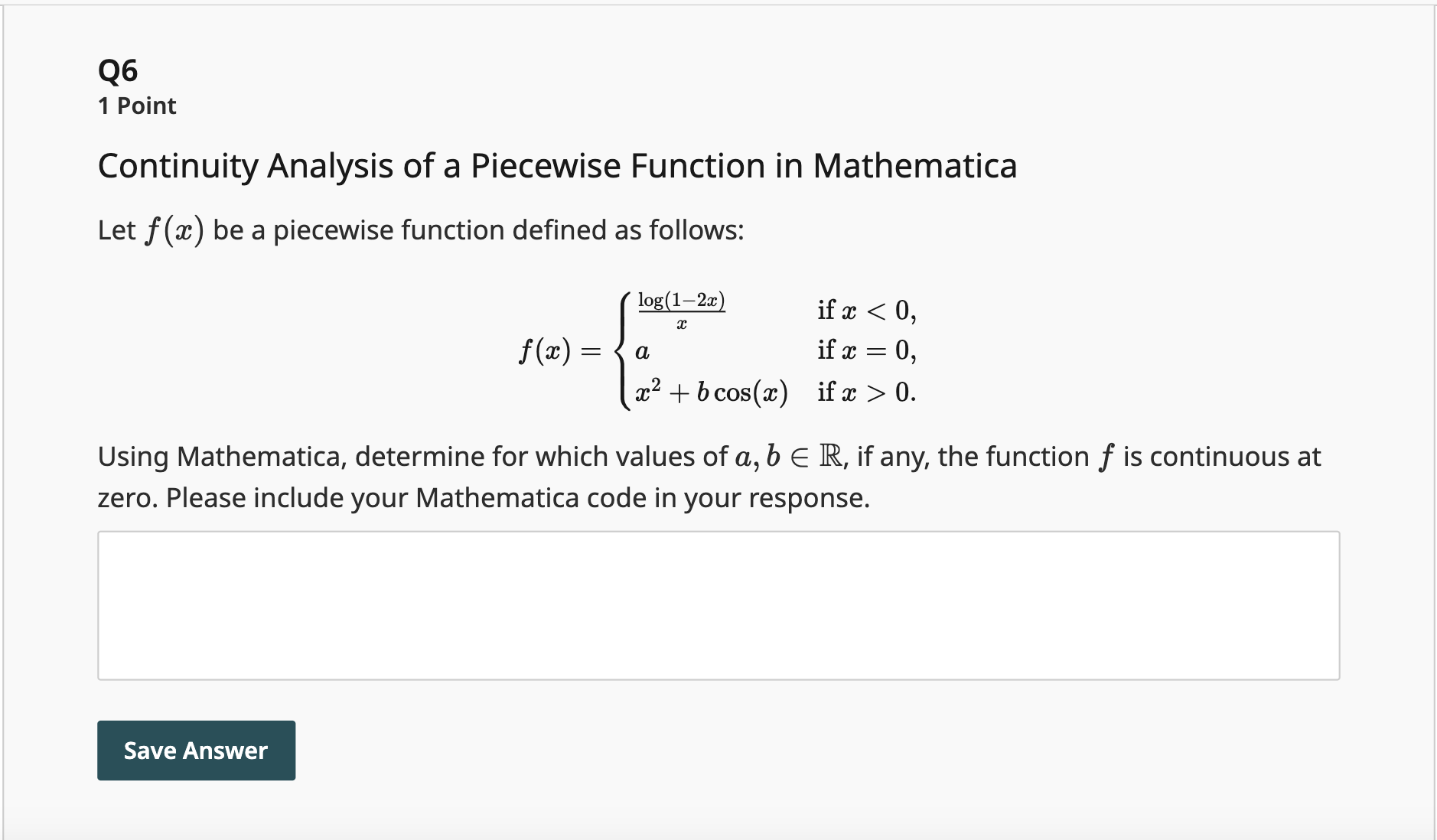Select the "if x > 0" condition

pyautogui.click(x=866, y=392)
